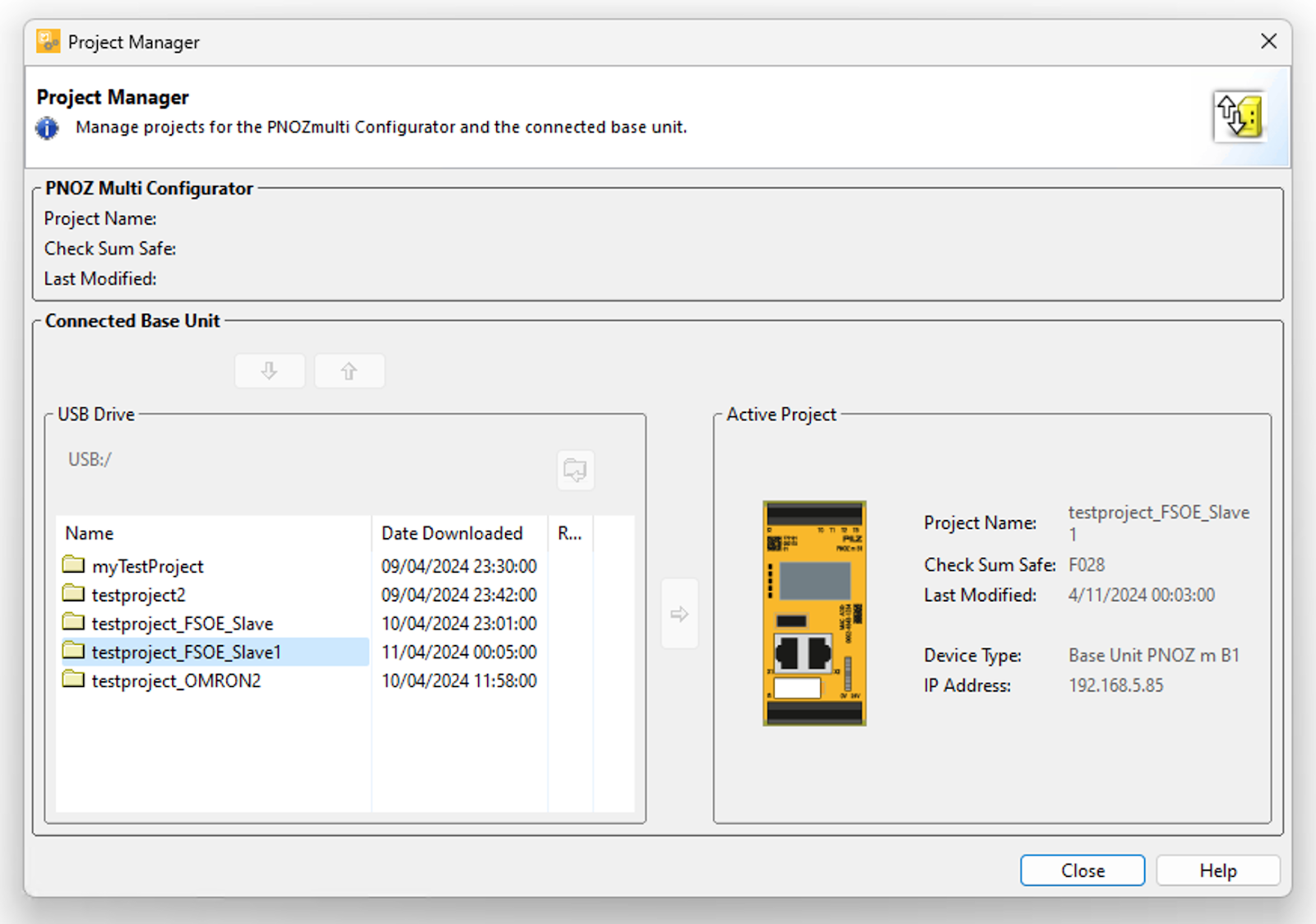1316x924 pixels.
Task: Click the Project Manager title bar app icon
Action: coord(49,41)
